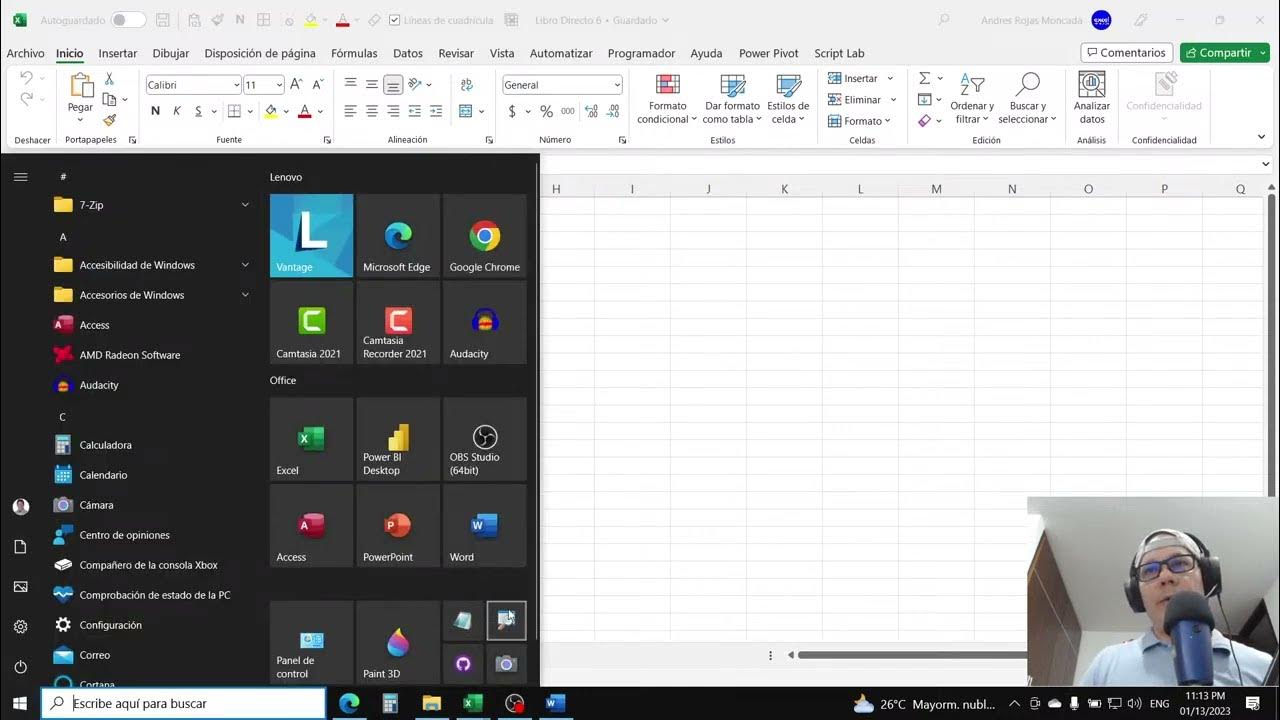This screenshot has height=720, width=1280.
Task: Click the percent style icon
Action: pos(546,111)
